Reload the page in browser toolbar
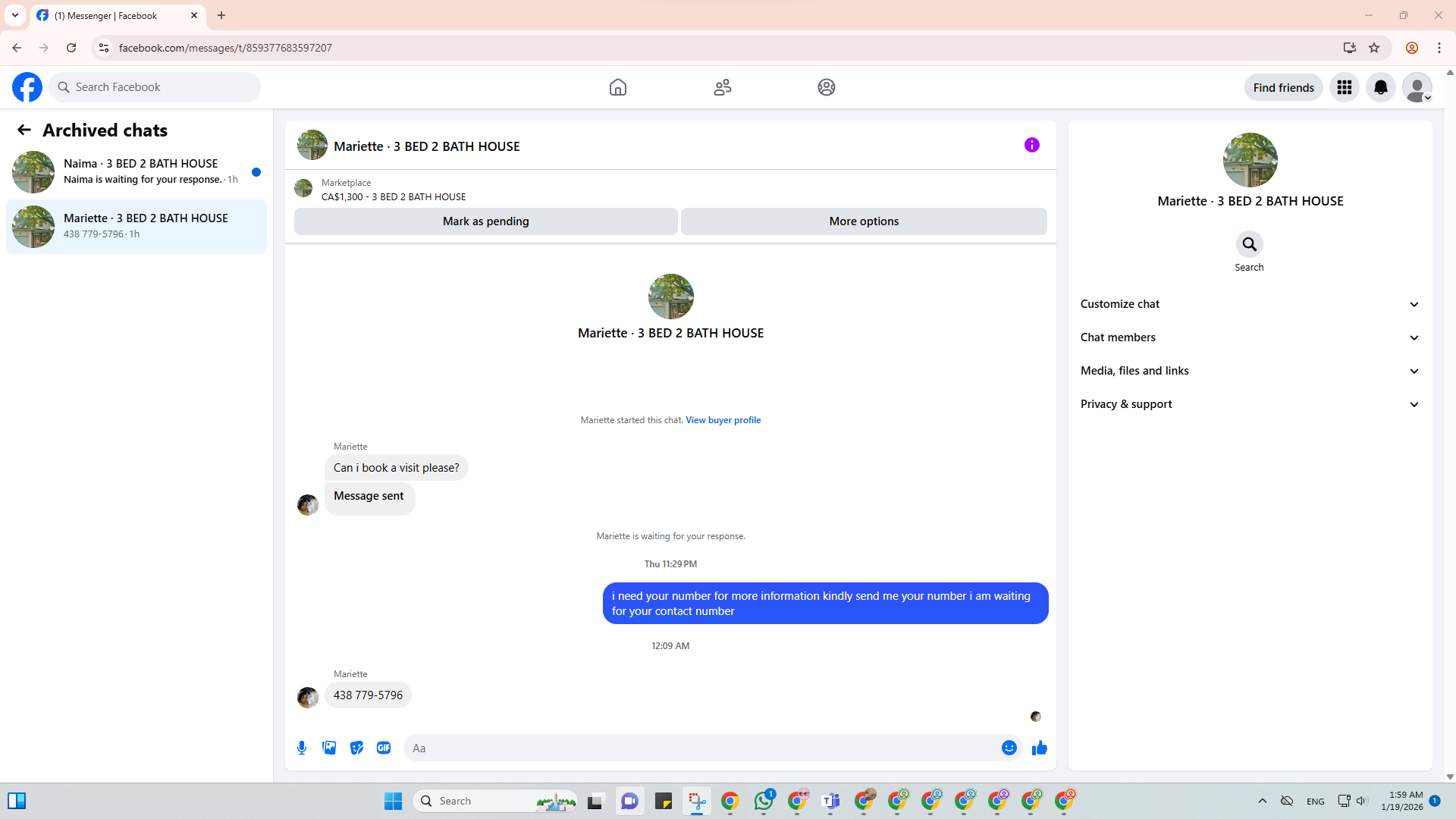Image resolution: width=1456 pixels, height=819 pixels. 71,48
